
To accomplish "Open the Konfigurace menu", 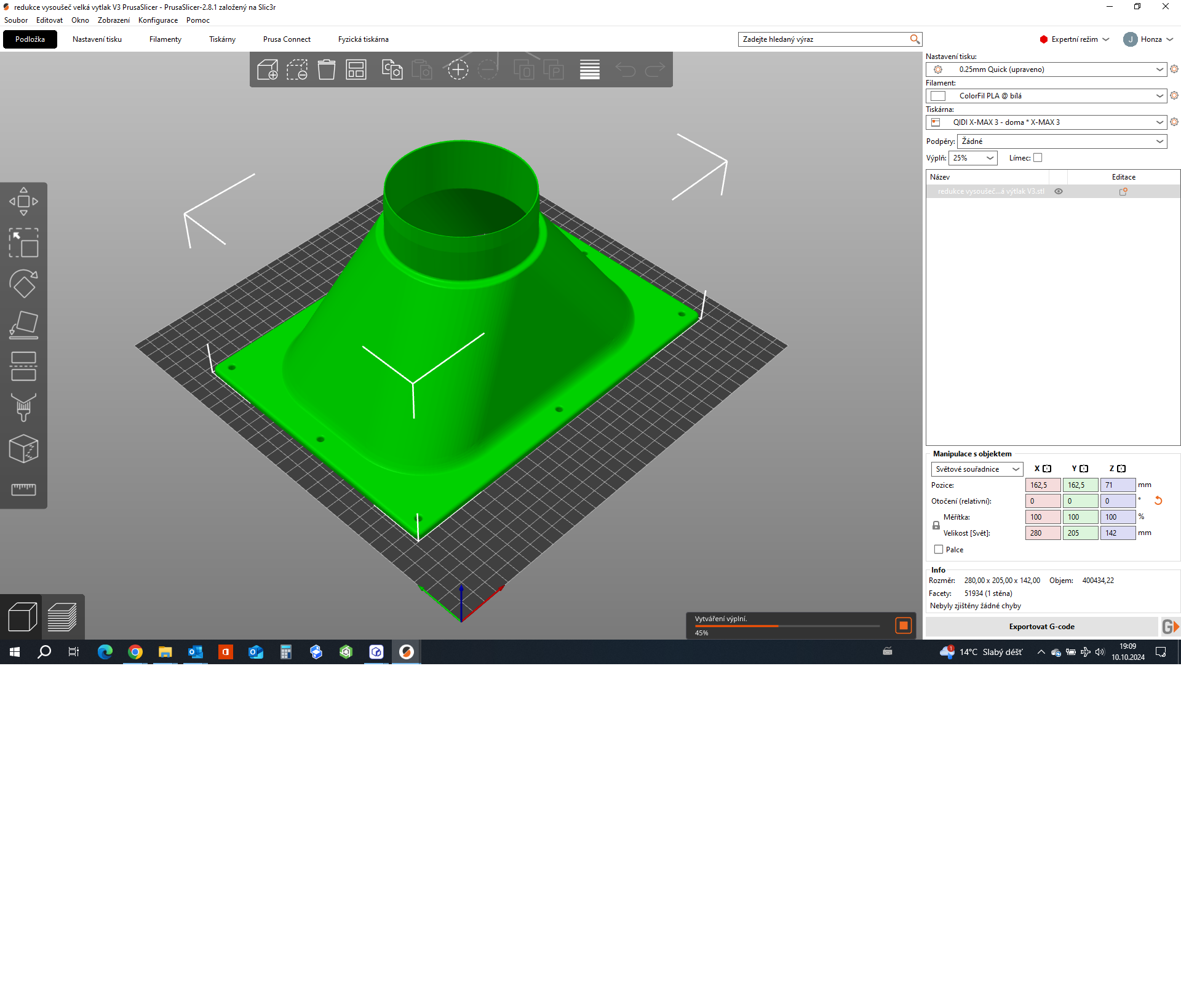I will point(158,20).
